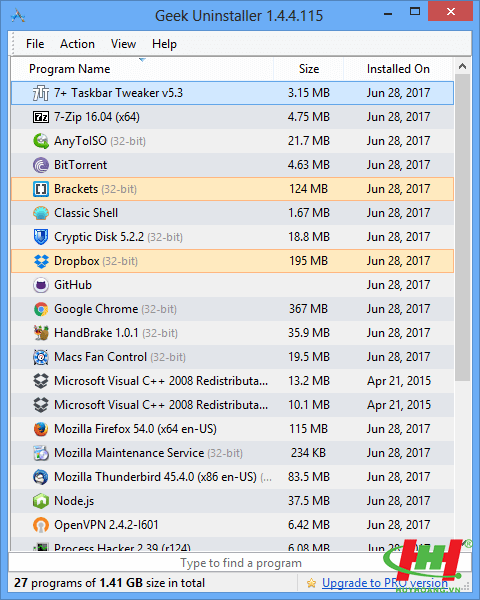The height and width of the screenshot is (600, 480).
Task: Click the HandBrake icon
Action: point(41,333)
